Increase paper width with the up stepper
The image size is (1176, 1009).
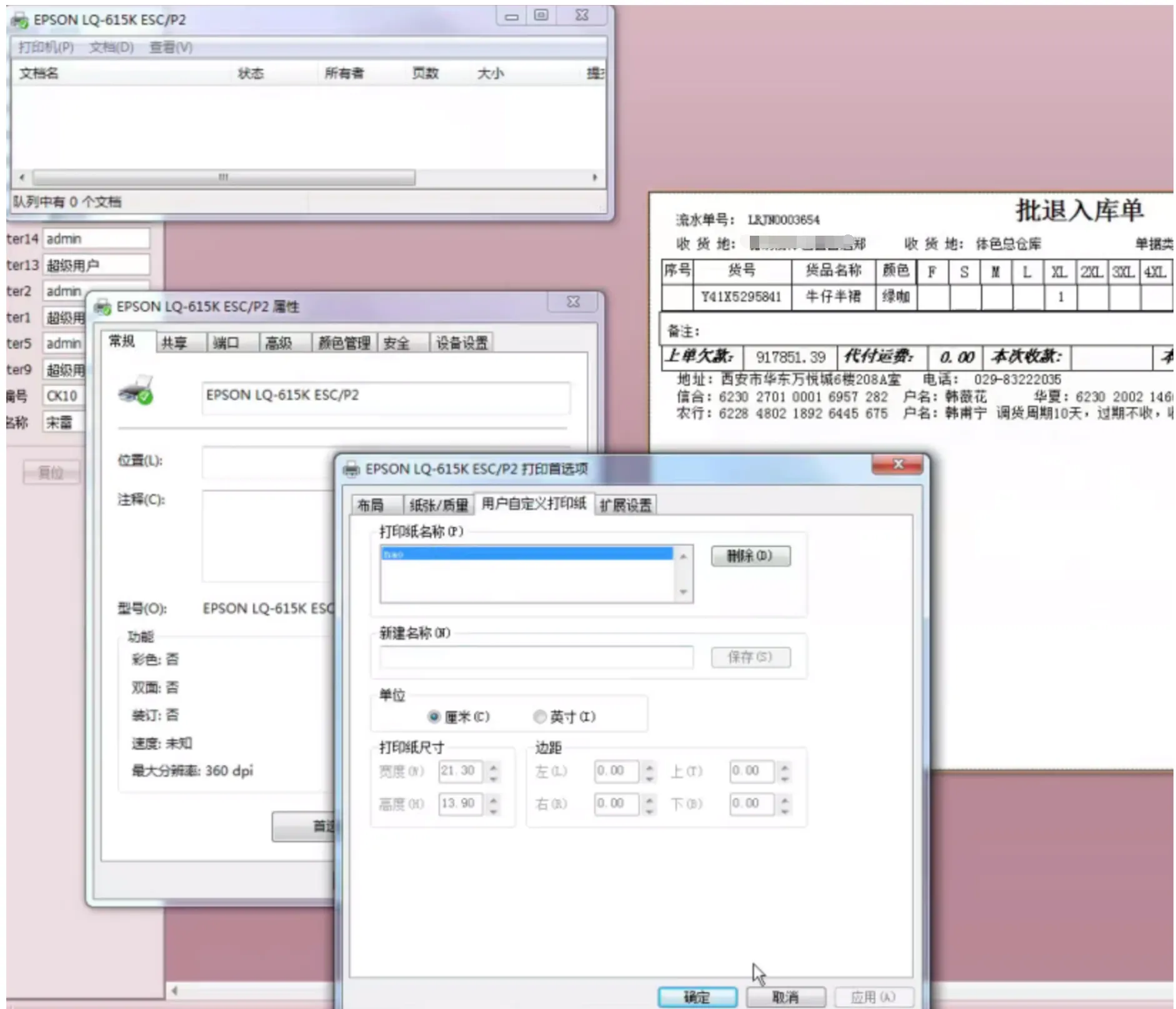coord(494,766)
